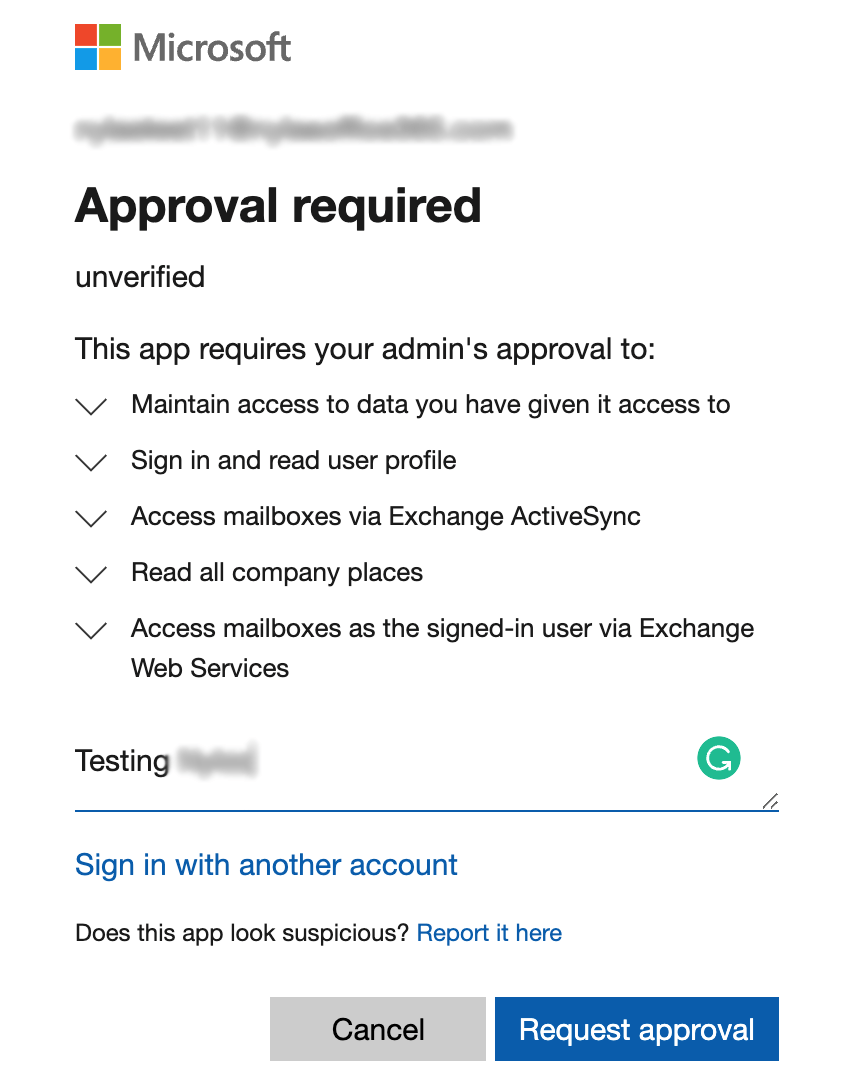Follow the 'Report it here' link
Viewport: 858px width, 1068px height.
[489, 933]
